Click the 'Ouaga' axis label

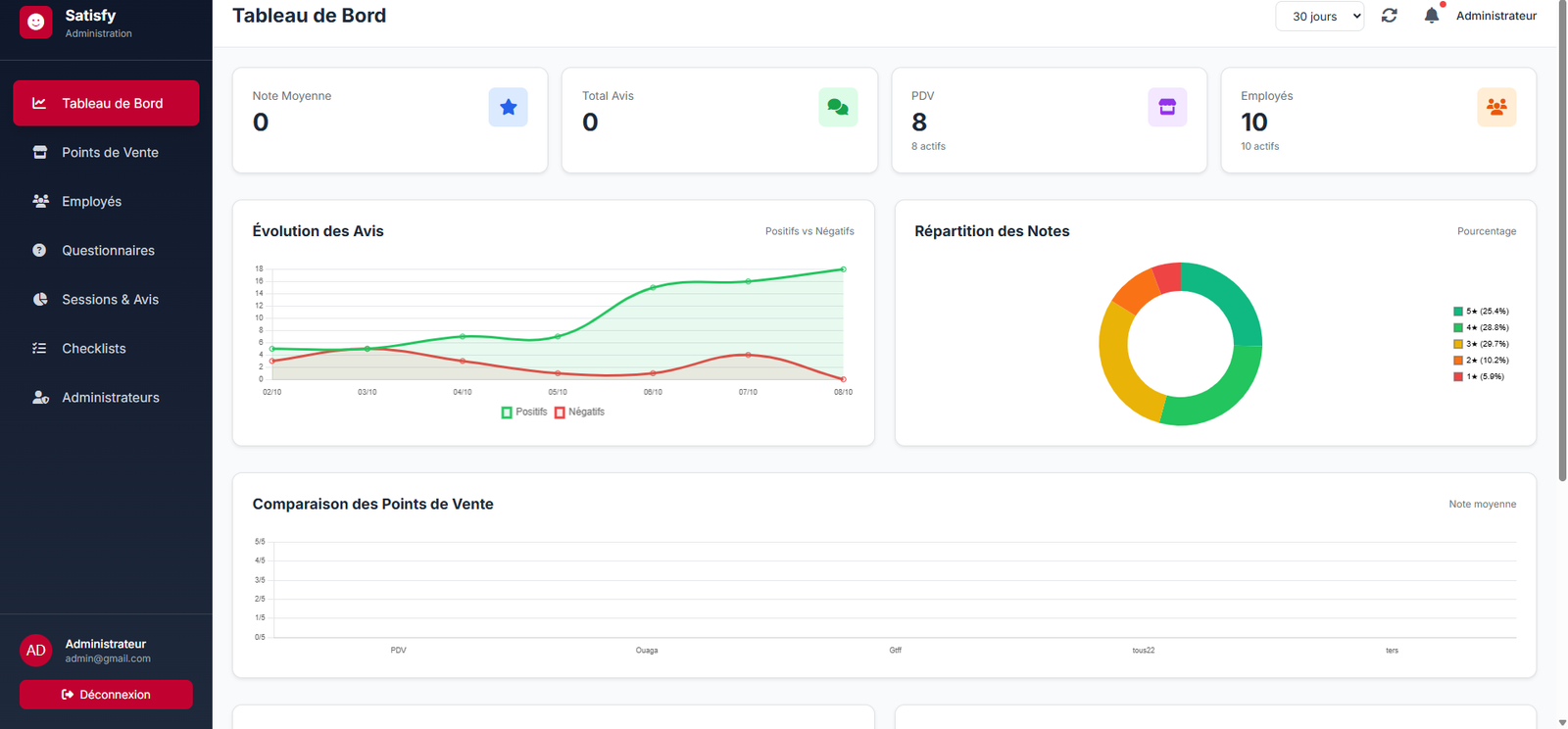(647, 651)
